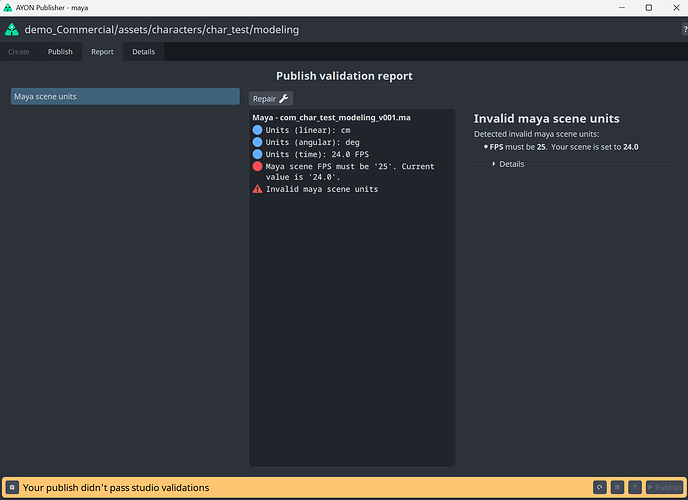Screen dimensions: 688x500
Task: Click the reset/refresh icon in footer
Action: click(x=599, y=487)
